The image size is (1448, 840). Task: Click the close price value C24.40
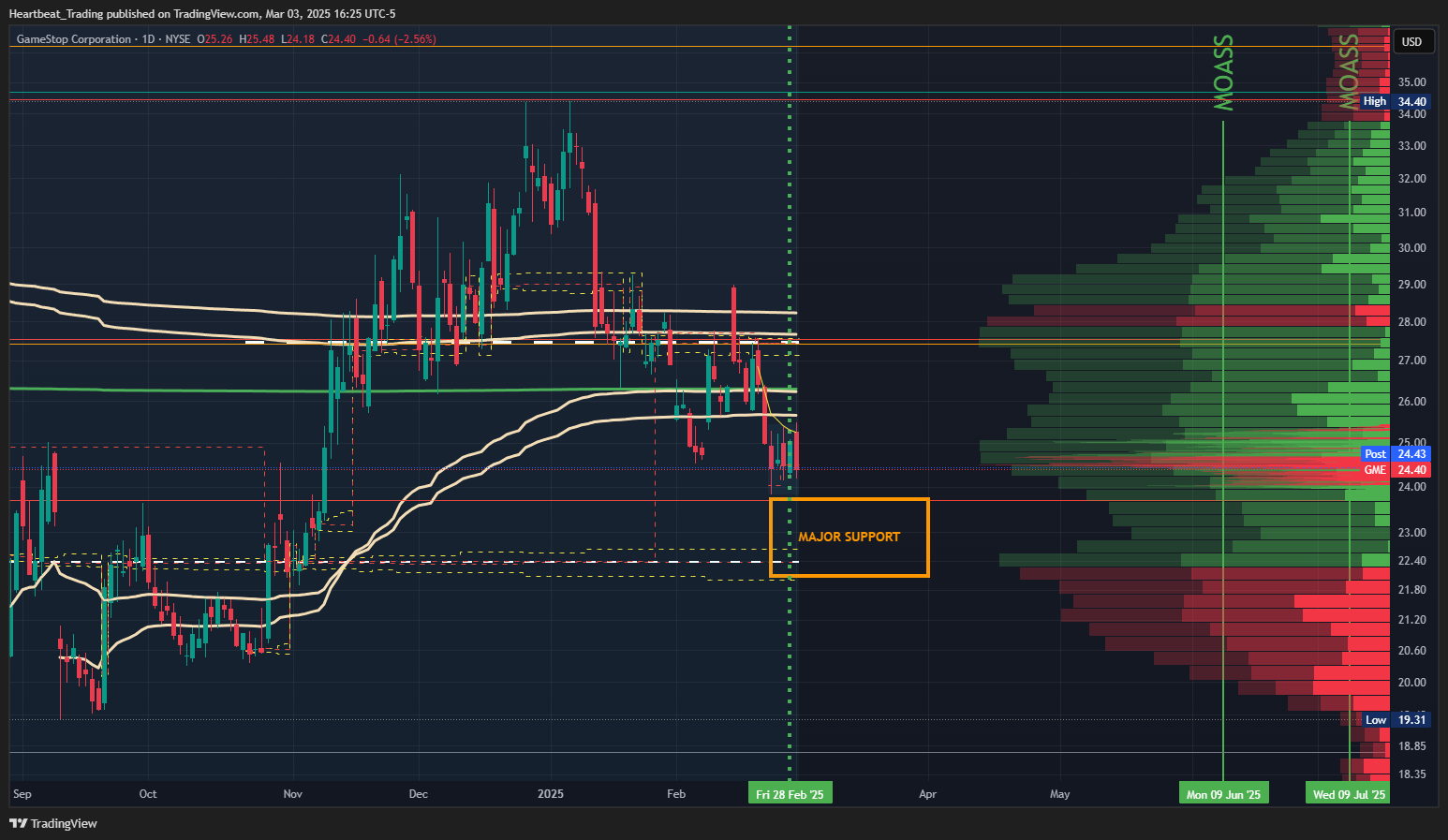point(338,39)
